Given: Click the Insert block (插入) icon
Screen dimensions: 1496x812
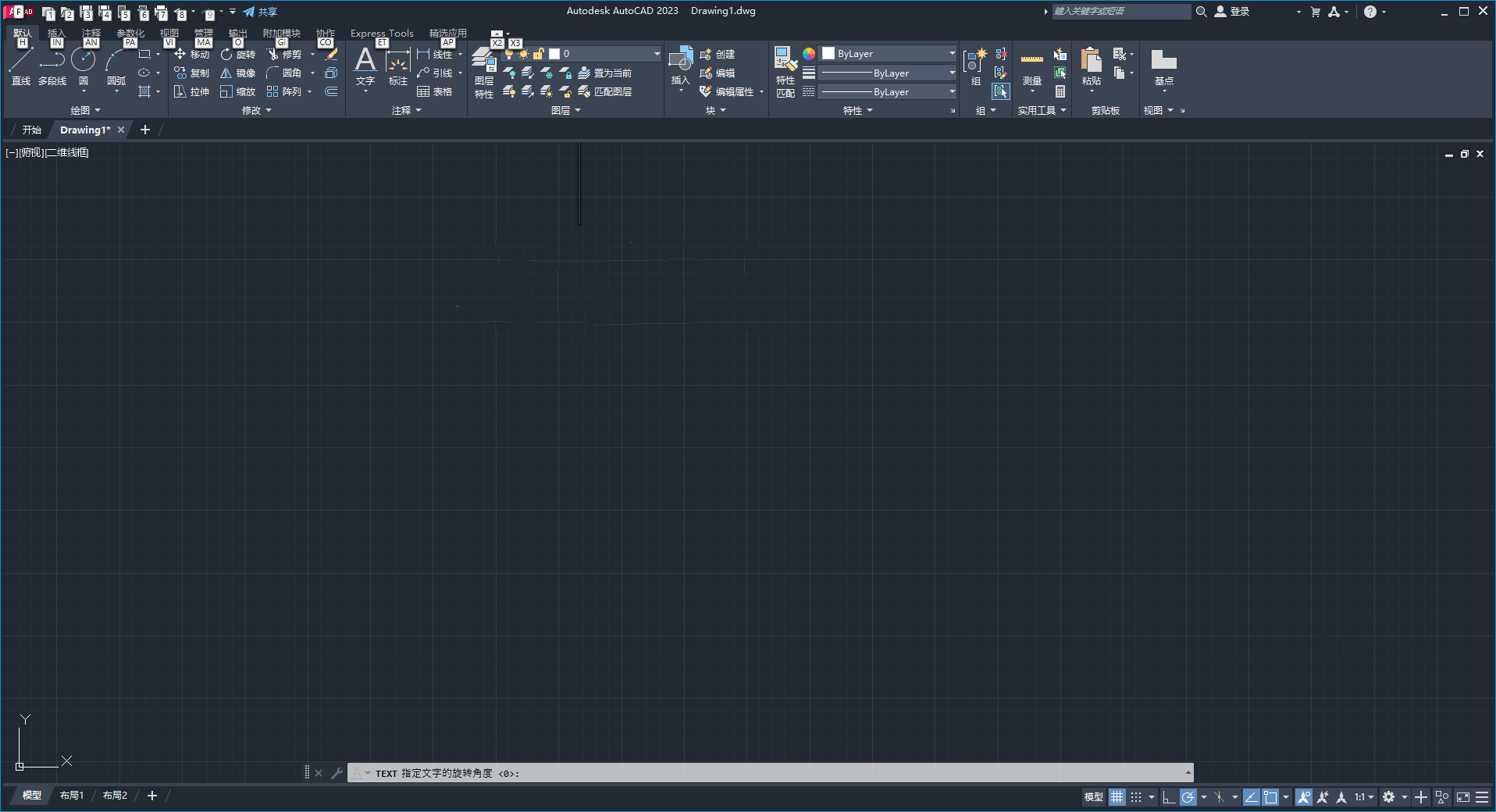Looking at the screenshot, I should pyautogui.click(x=681, y=64).
